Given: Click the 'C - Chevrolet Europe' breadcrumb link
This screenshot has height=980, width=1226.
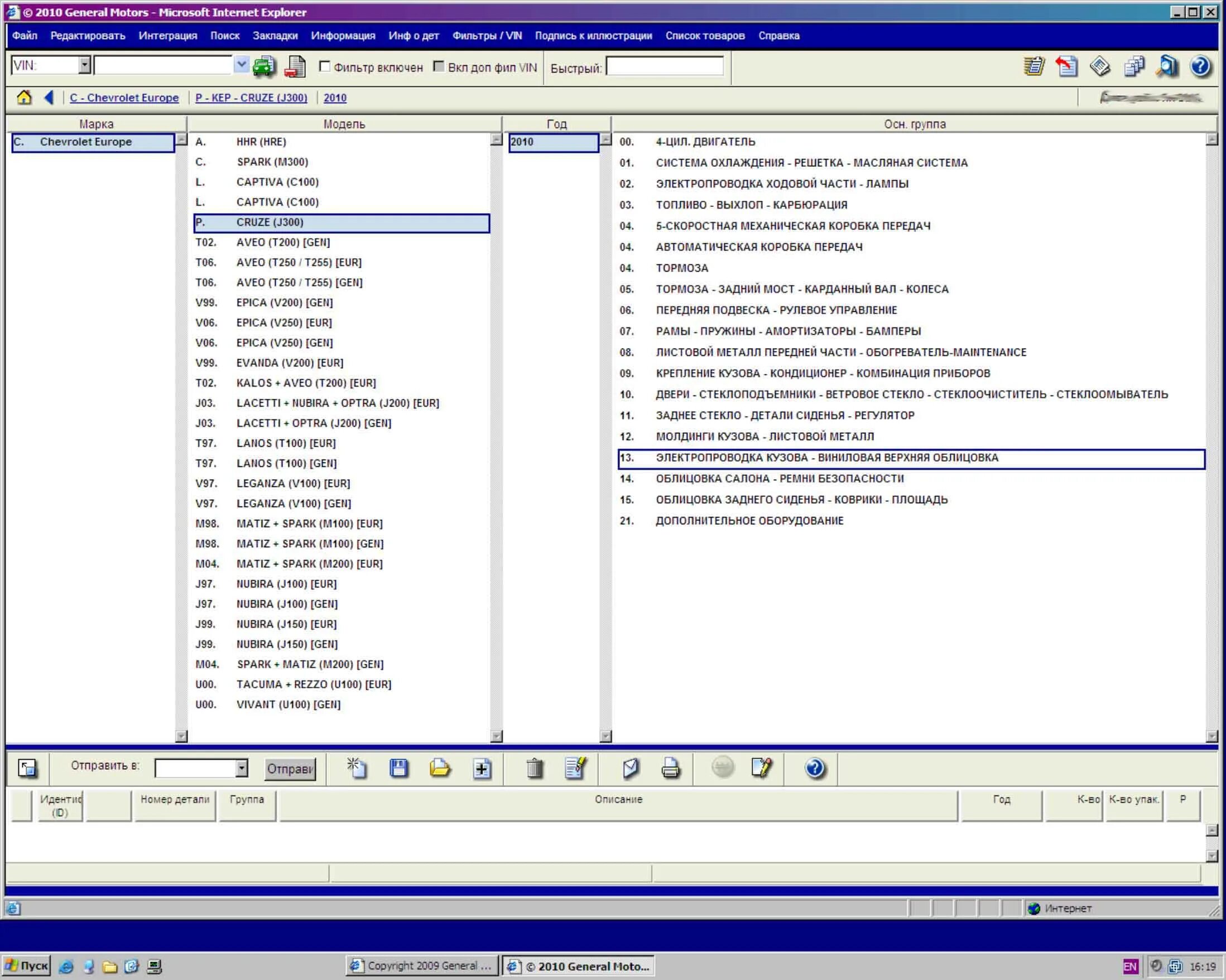Looking at the screenshot, I should (x=124, y=98).
